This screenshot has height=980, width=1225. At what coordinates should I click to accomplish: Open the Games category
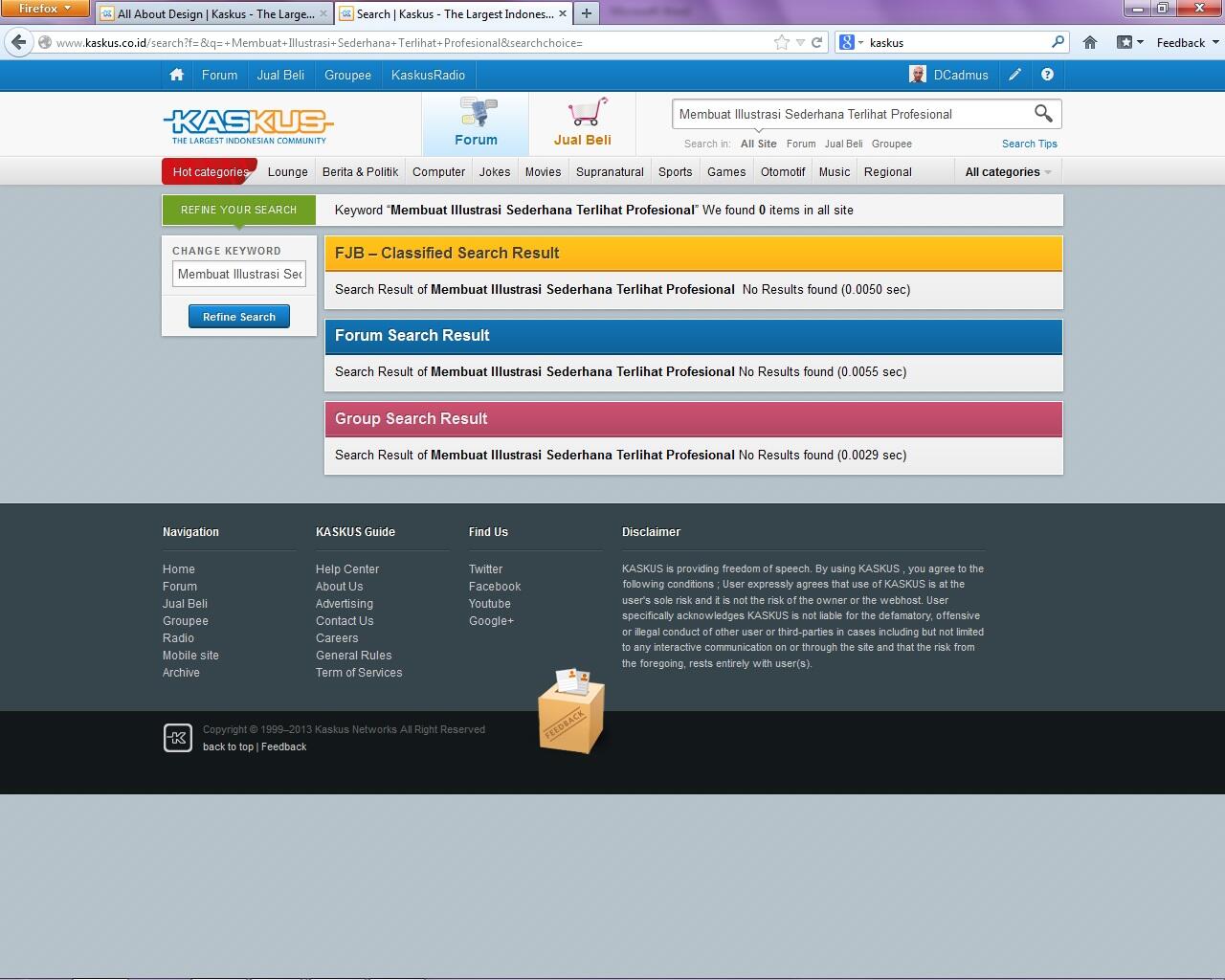pos(726,172)
